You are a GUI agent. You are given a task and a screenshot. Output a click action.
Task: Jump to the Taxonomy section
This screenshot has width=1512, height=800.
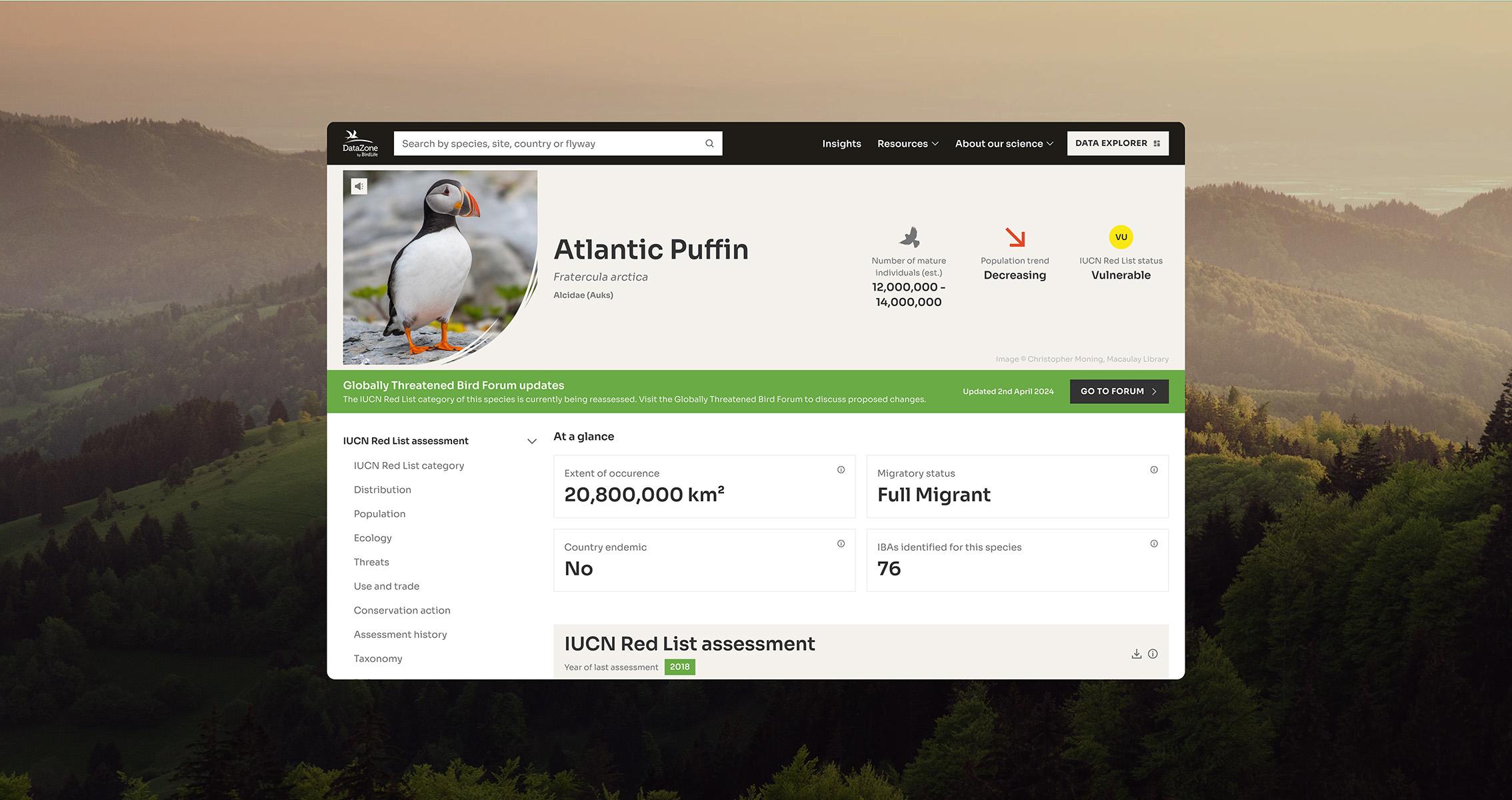click(378, 658)
